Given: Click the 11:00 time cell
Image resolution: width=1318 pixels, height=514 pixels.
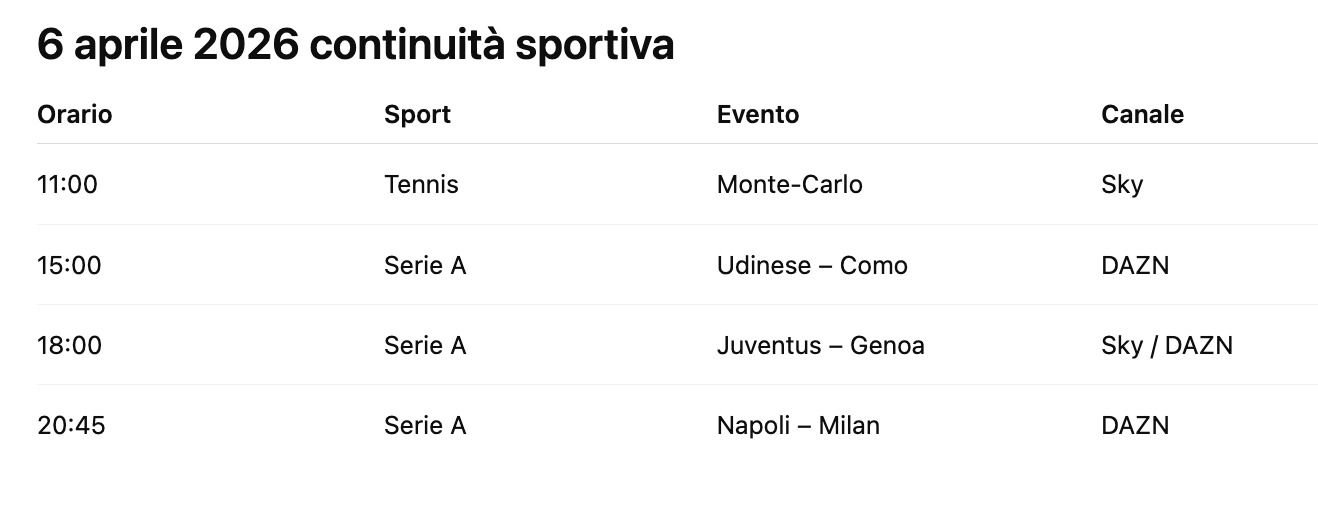Looking at the screenshot, I should click(x=68, y=185).
